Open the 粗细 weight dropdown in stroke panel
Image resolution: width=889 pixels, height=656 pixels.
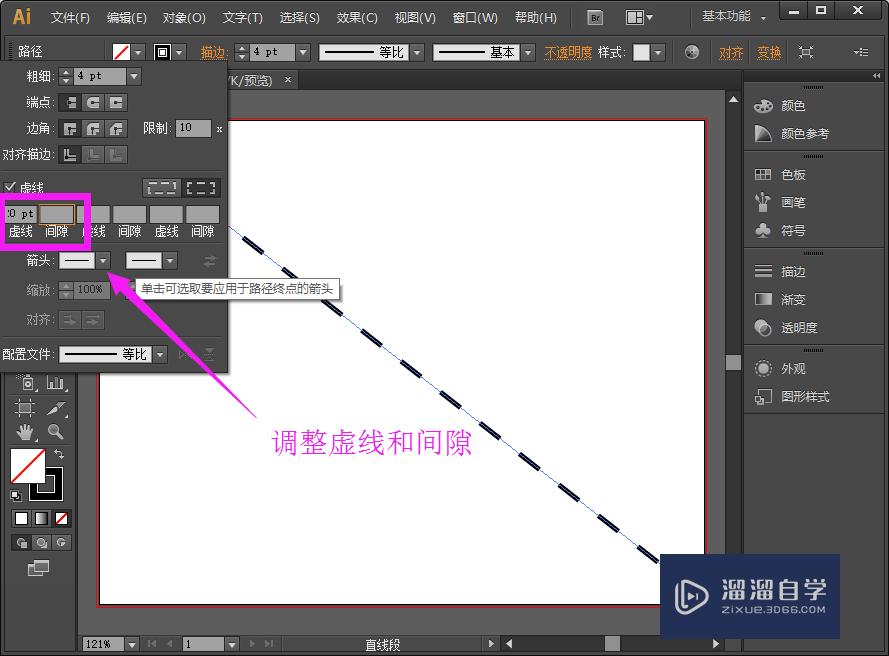[134, 76]
